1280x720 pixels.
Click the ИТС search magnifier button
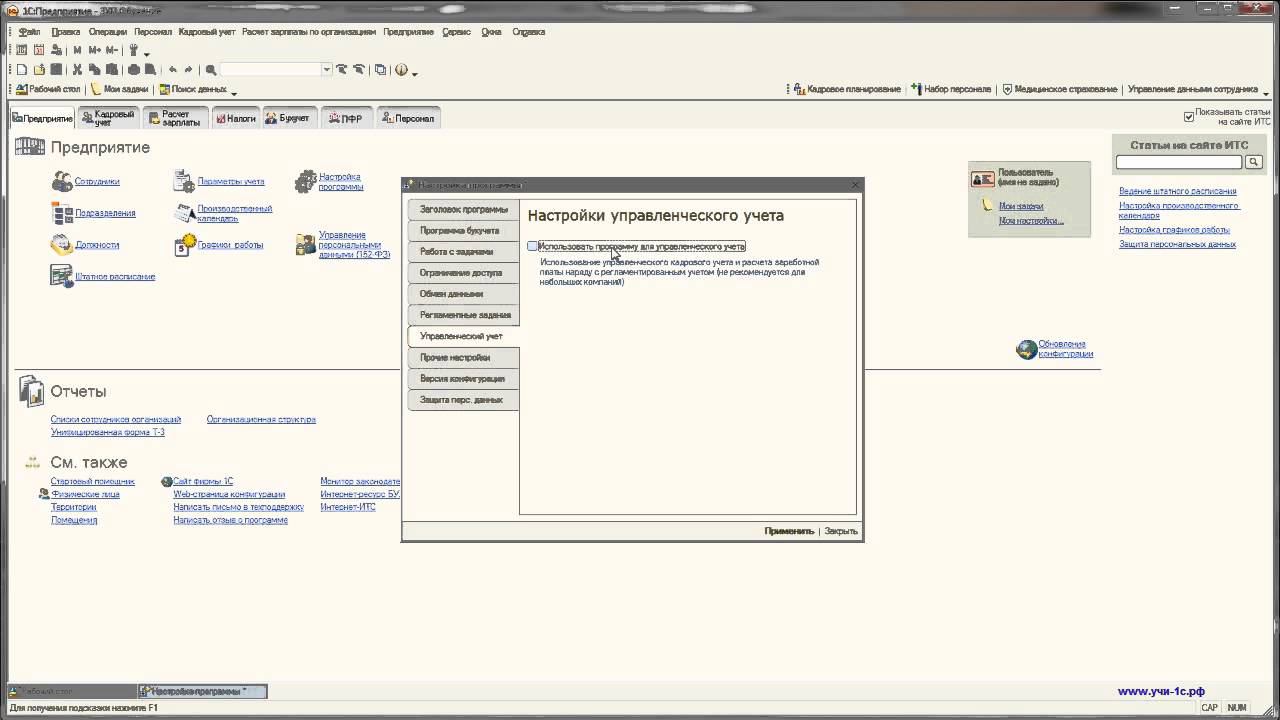tap(1254, 162)
